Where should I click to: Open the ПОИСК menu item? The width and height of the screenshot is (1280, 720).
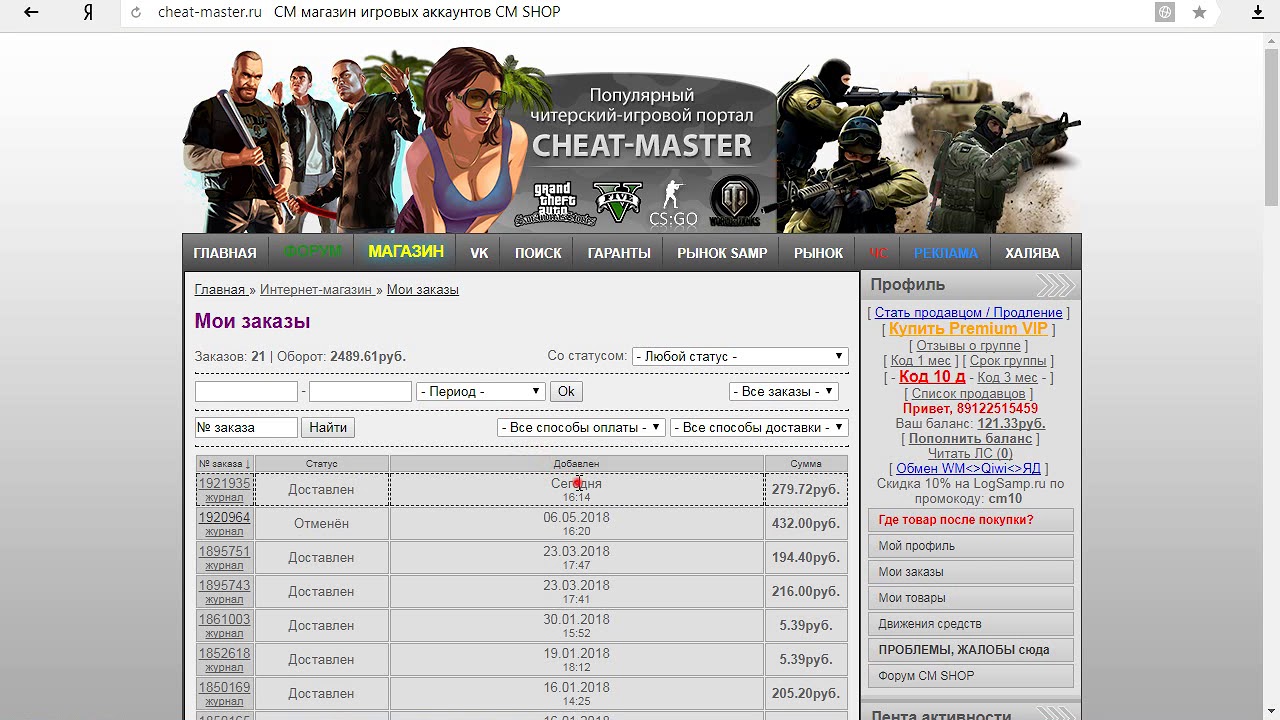point(538,253)
